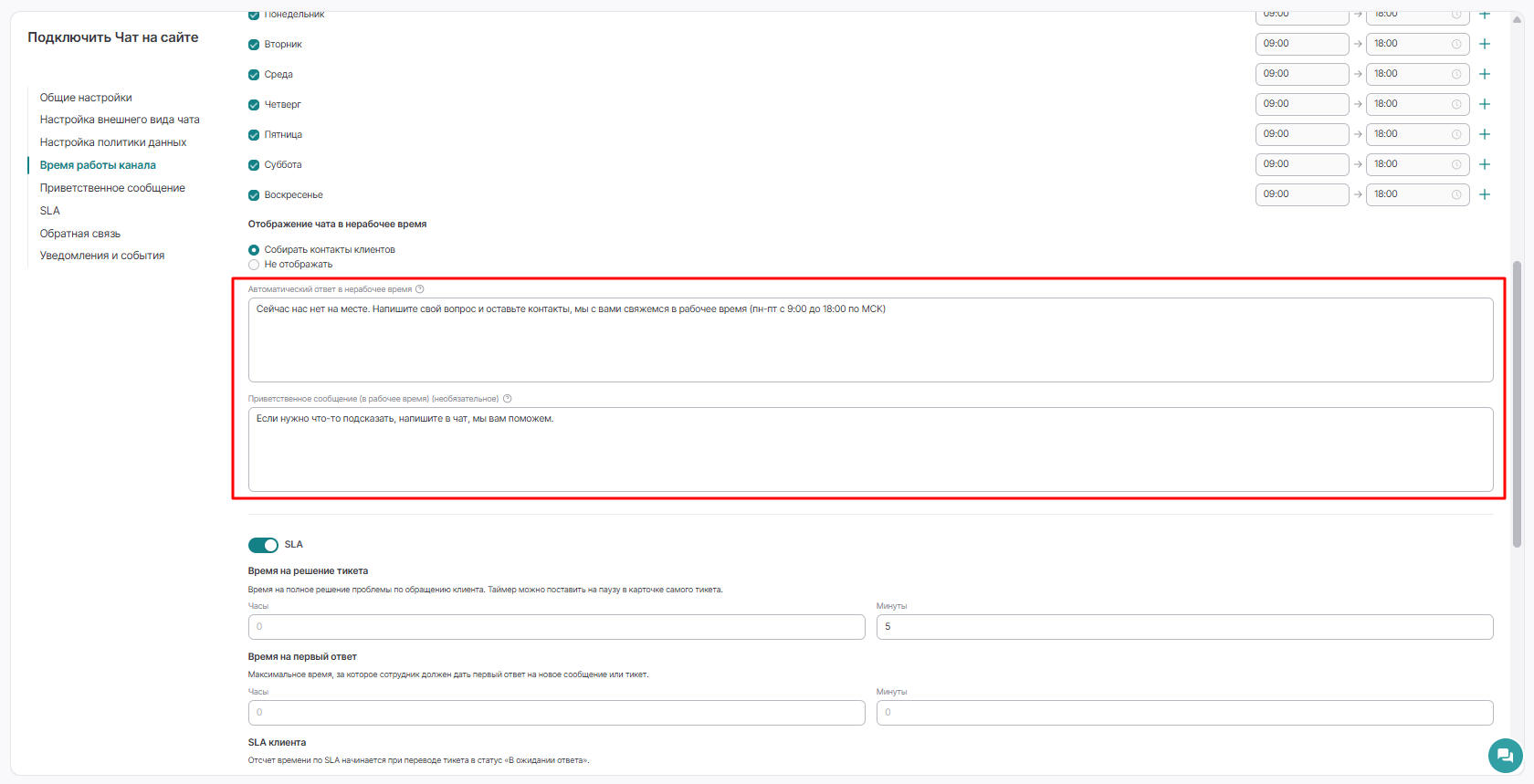The height and width of the screenshot is (784, 1534).
Task: Add time interval for Вторник row
Action: [x=1485, y=44]
